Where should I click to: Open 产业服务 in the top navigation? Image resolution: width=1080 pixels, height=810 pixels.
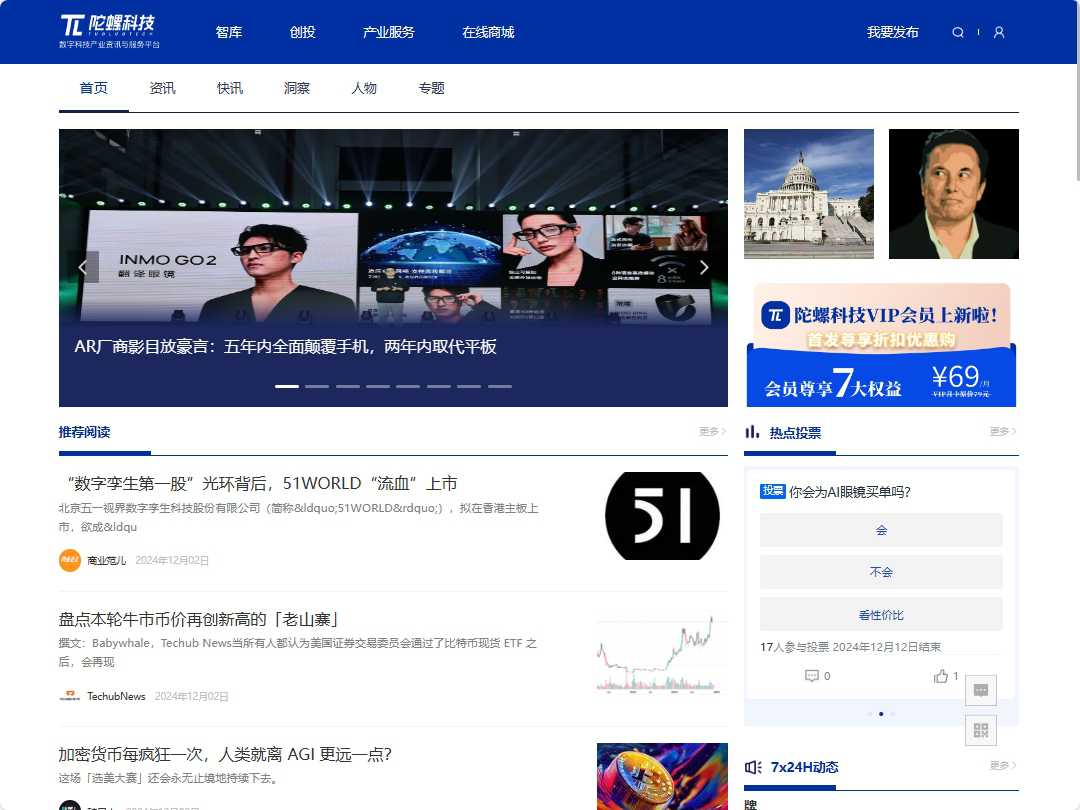point(388,32)
